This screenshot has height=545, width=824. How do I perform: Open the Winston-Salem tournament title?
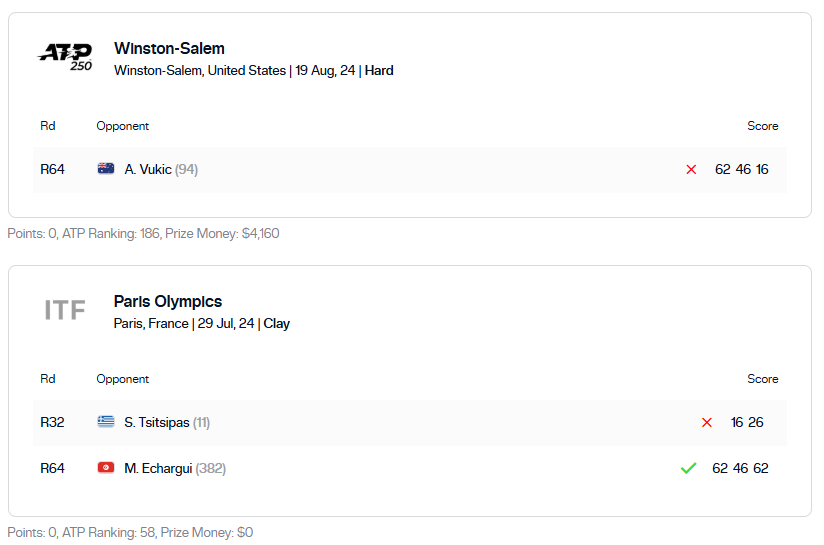[169, 48]
